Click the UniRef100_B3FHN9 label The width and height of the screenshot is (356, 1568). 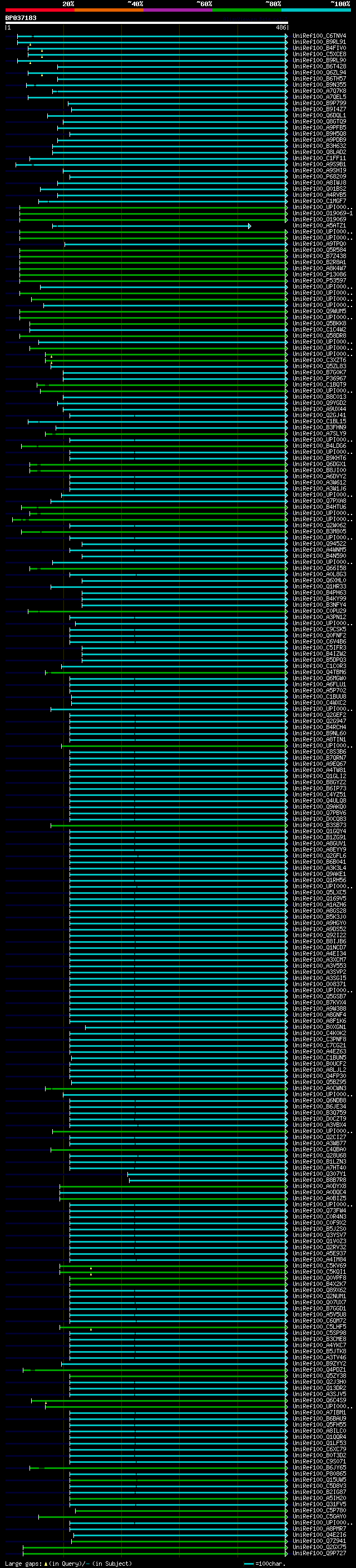[x=319, y=428]
